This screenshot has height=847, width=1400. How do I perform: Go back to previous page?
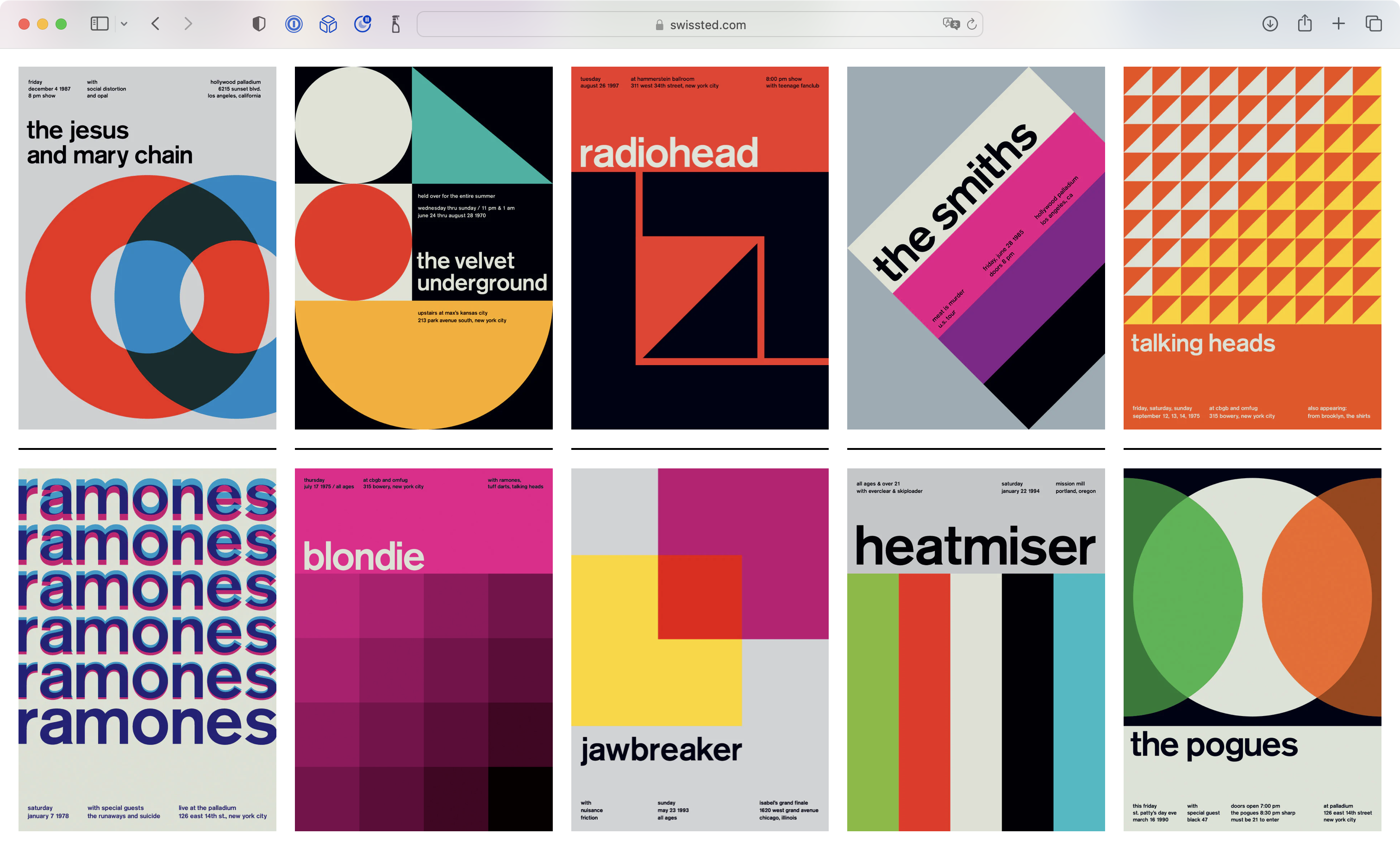tap(156, 24)
